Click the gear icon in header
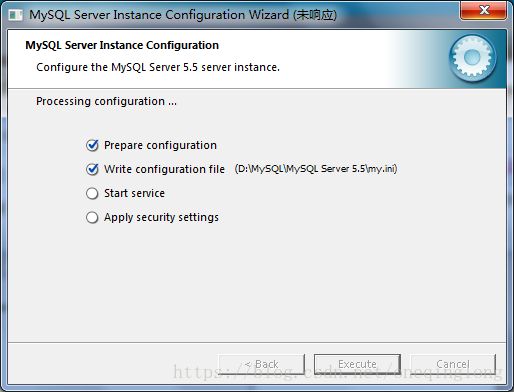This screenshot has width=514, height=392. click(472, 58)
